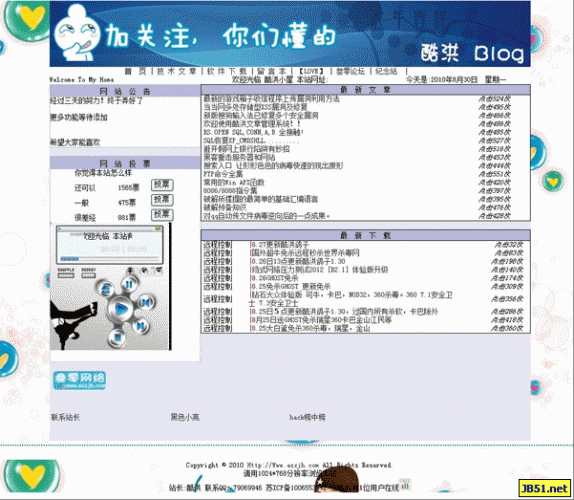Open article 破解所懂握的最简单的基础汇编语言

click(x=261, y=199)
